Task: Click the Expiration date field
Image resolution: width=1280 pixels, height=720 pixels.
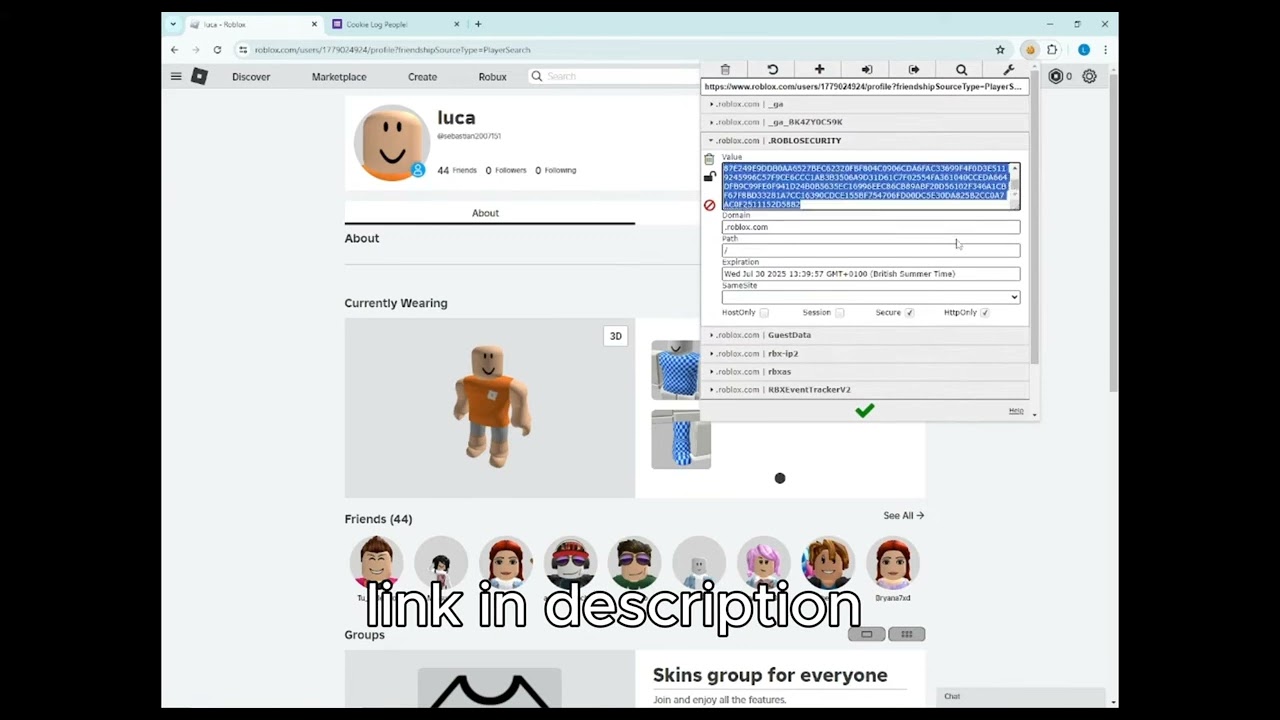Action: 871,274
